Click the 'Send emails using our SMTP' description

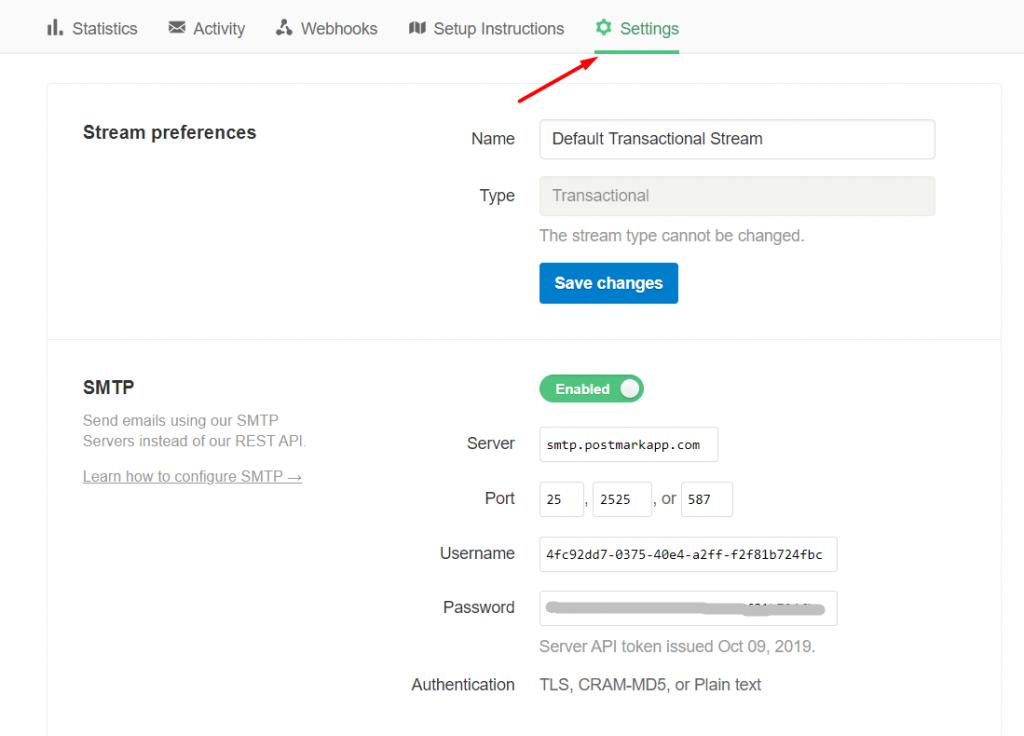coord(194,430)
